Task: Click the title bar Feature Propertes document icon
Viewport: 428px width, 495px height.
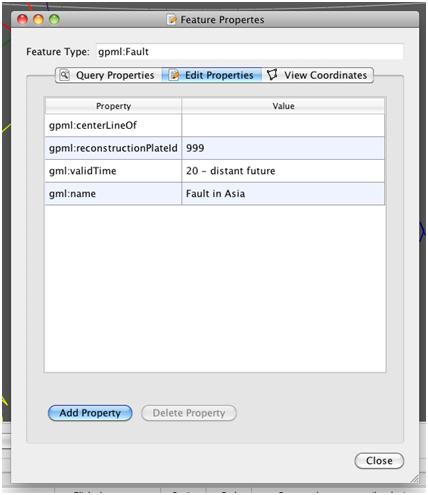Action: (x=172, y=20)
